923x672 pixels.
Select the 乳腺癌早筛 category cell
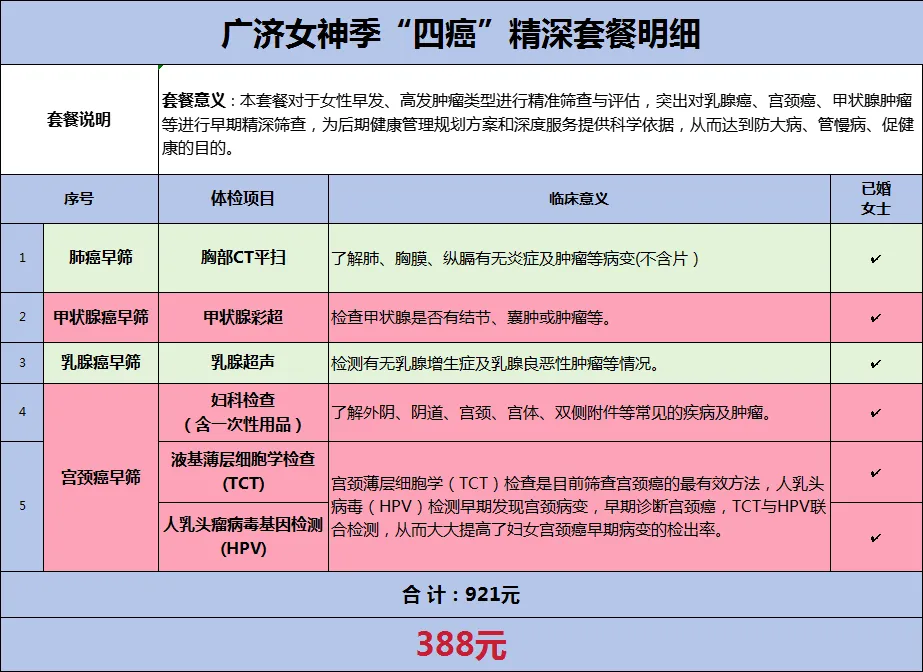[x=100, y=363]
